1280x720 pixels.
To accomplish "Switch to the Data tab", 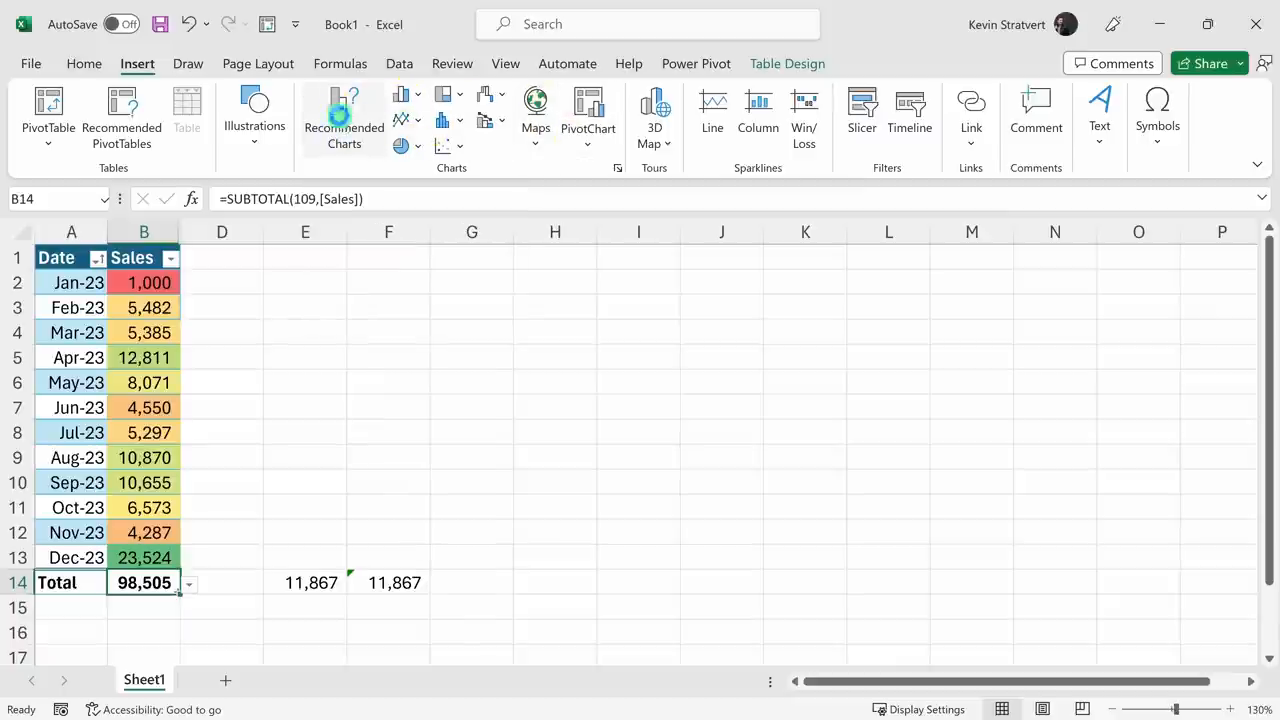I will (x=399, y=63).
